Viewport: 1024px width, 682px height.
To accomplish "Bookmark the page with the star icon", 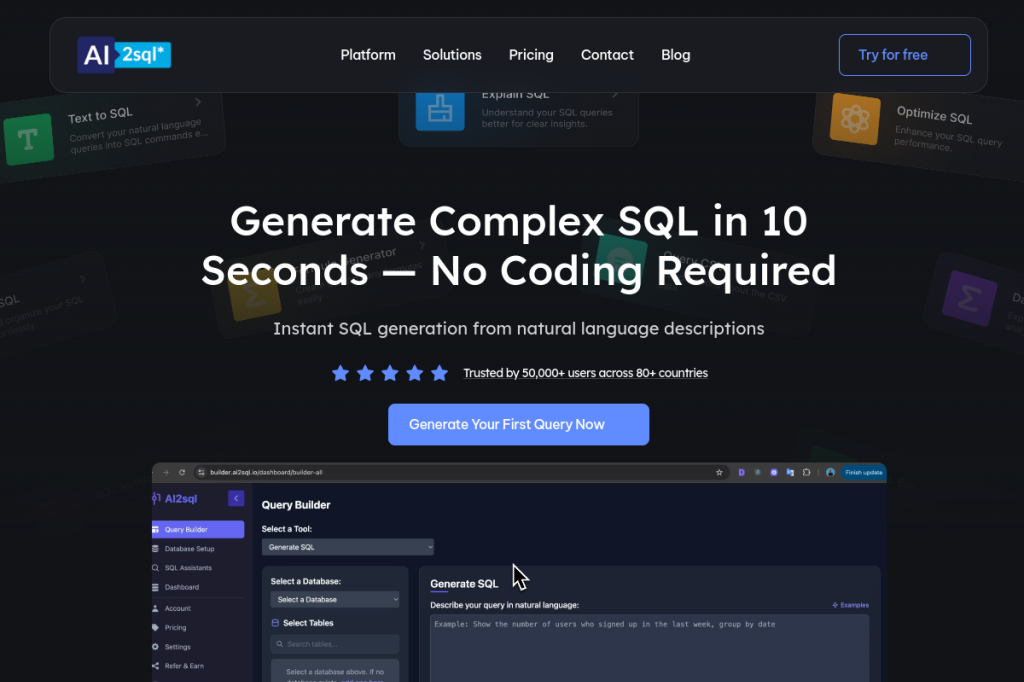I will click(x=719, y=472).
